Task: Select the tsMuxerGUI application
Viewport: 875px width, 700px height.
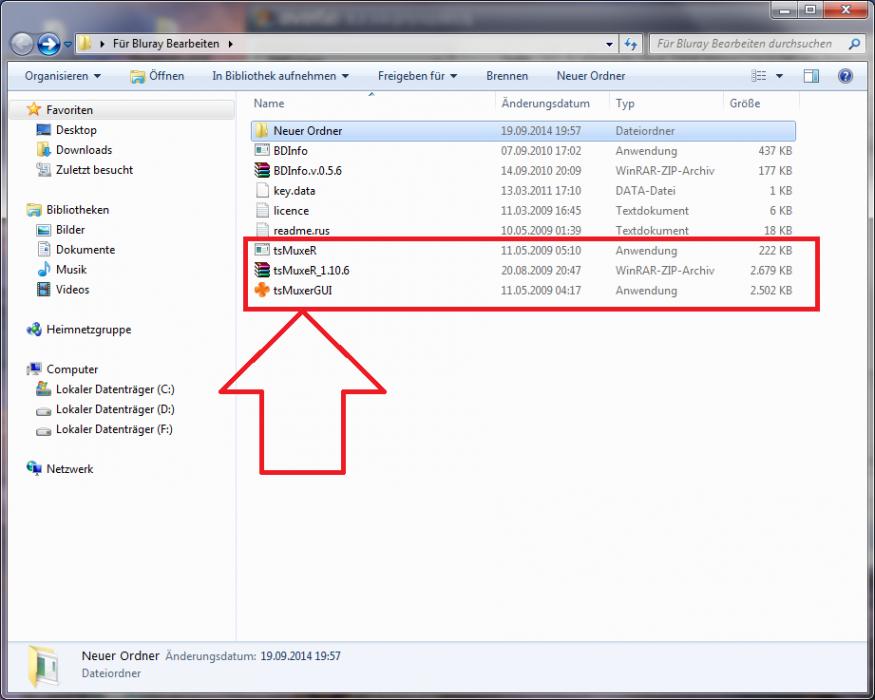Action: [523, 291]
